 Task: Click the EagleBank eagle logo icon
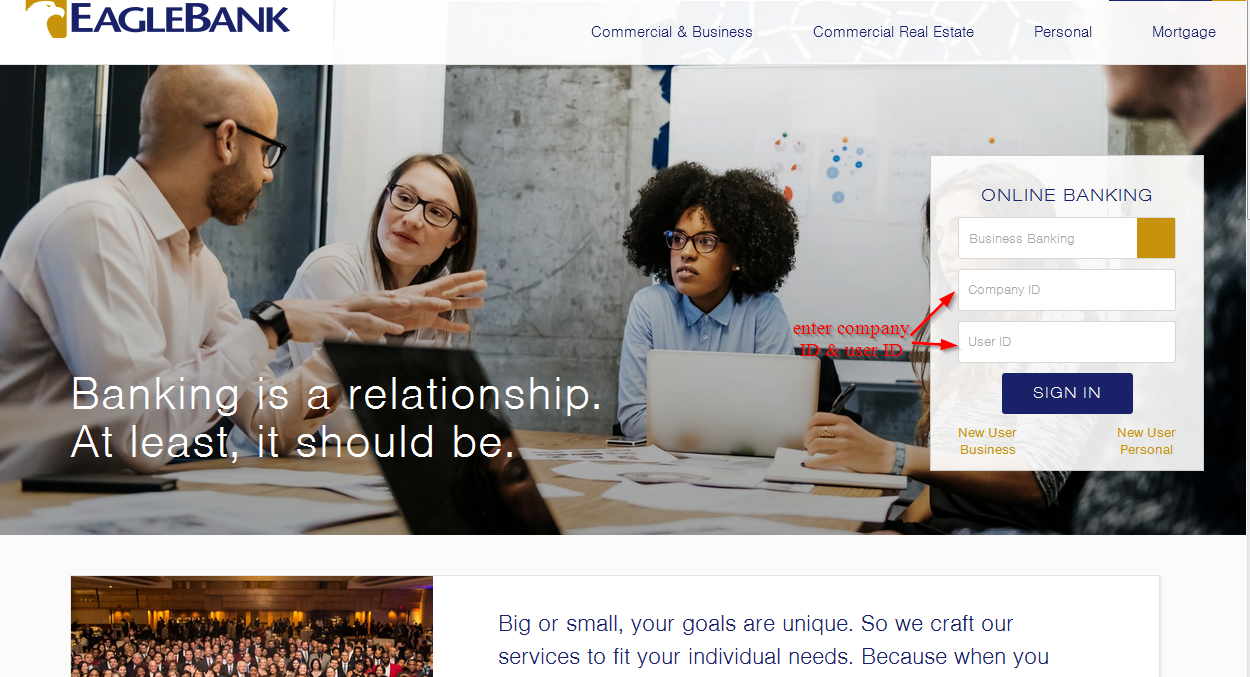[46, 18]
